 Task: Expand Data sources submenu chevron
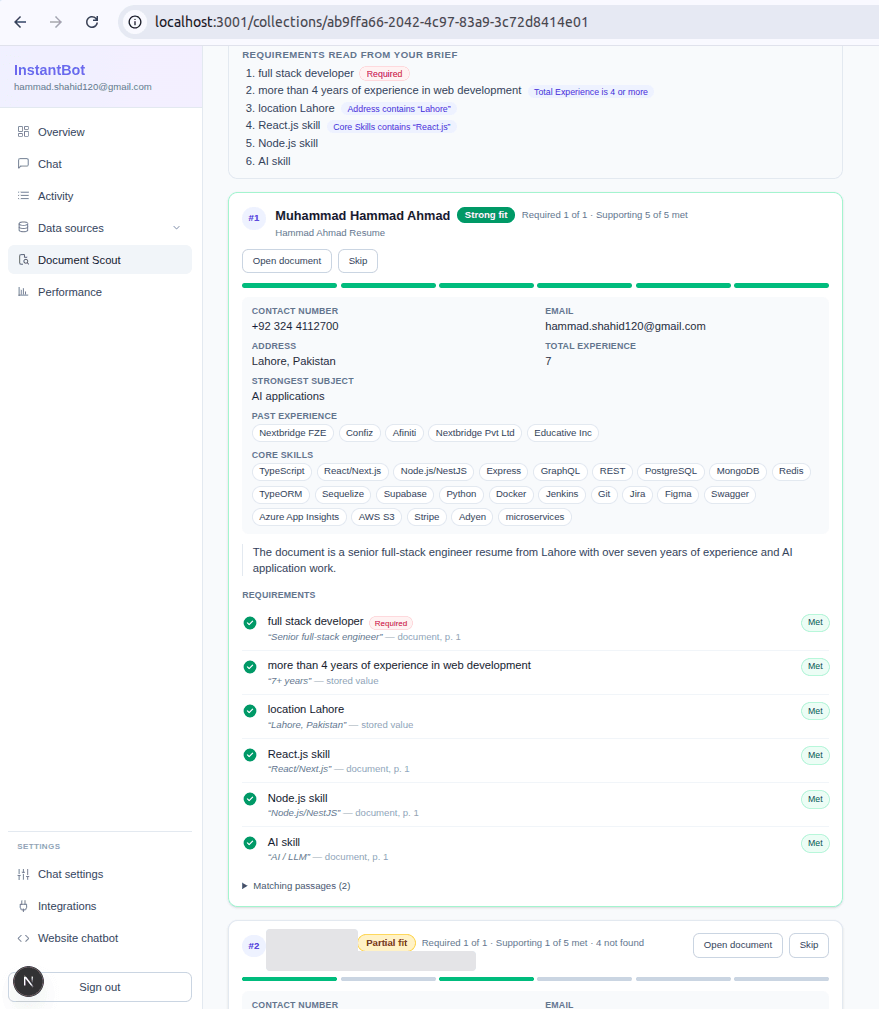[176, 228]
